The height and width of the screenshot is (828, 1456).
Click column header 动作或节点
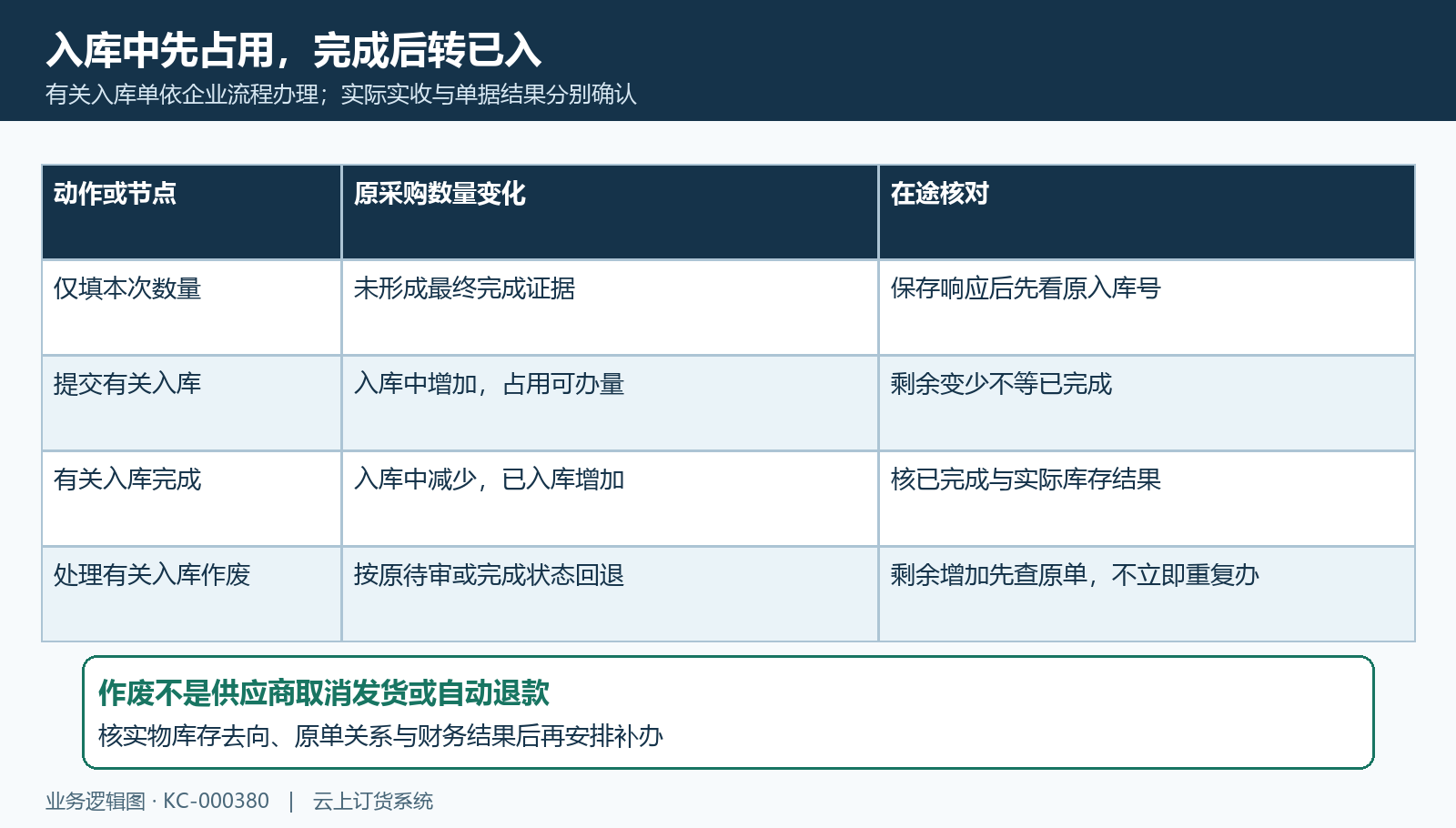[x=191, y=212]
